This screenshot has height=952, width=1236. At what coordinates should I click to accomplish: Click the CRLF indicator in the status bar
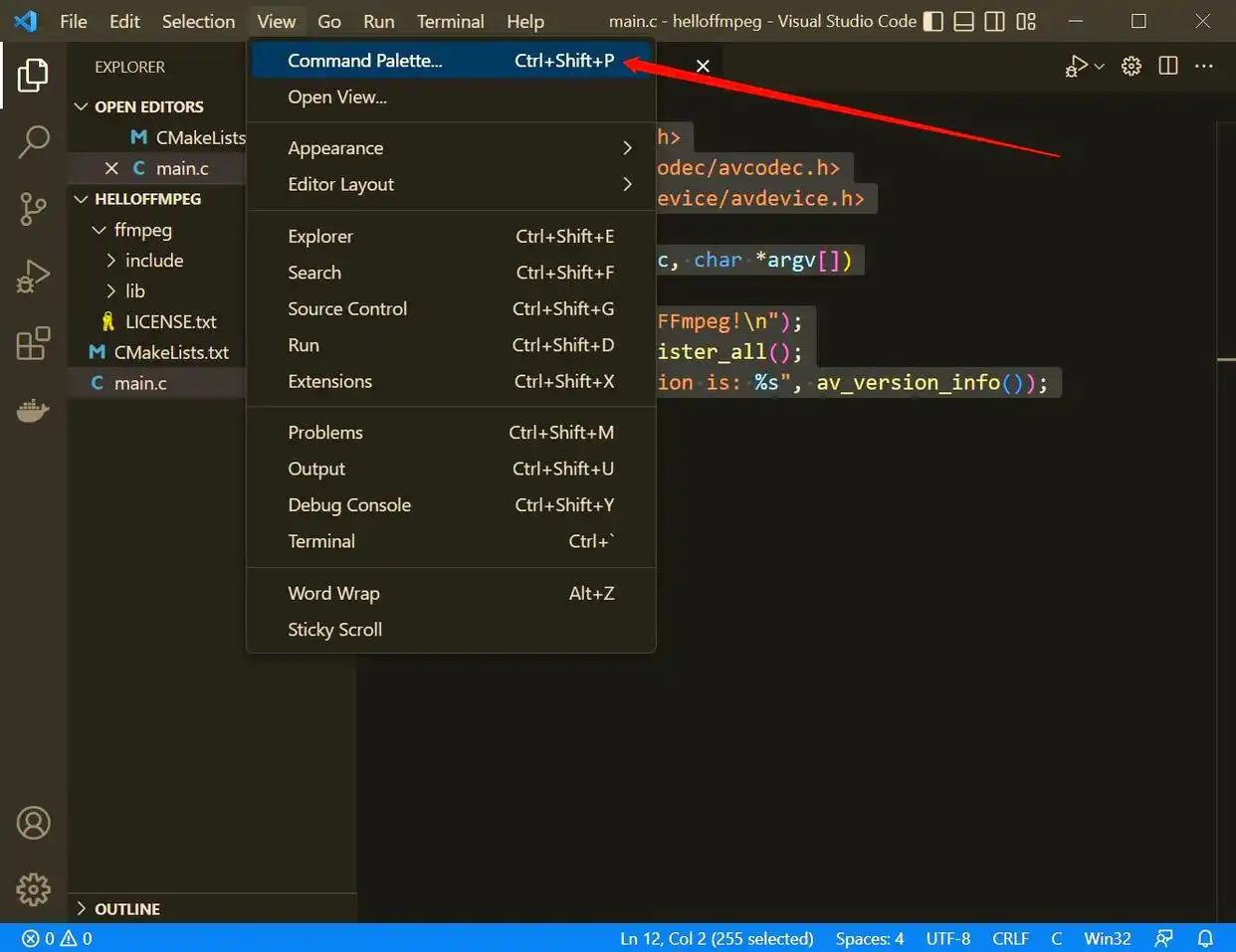click(1010, 938)
